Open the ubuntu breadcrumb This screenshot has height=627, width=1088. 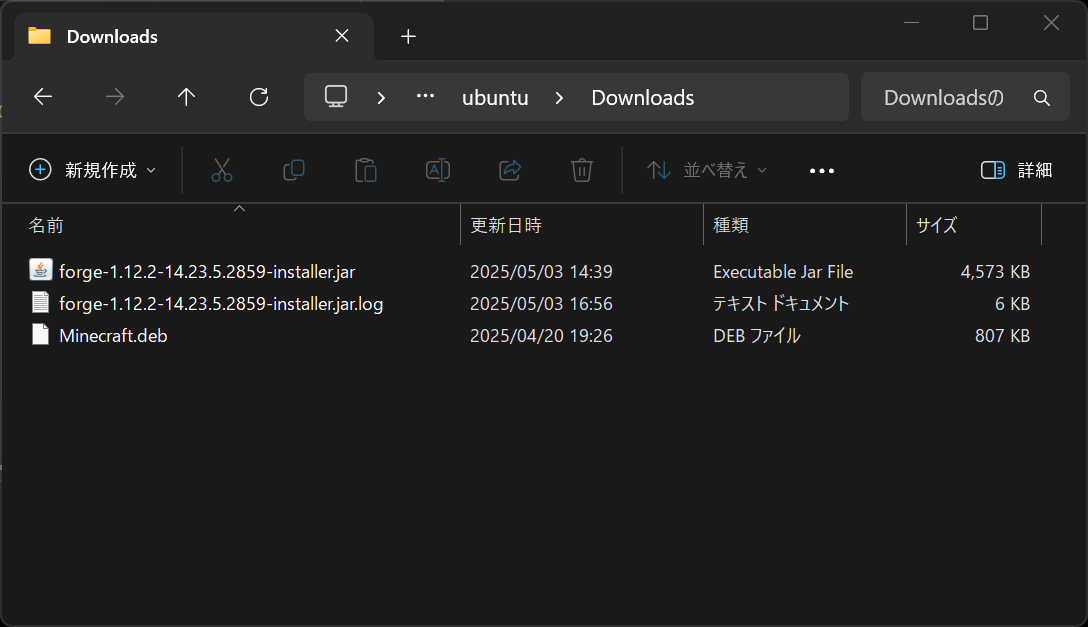coord(495,98)
